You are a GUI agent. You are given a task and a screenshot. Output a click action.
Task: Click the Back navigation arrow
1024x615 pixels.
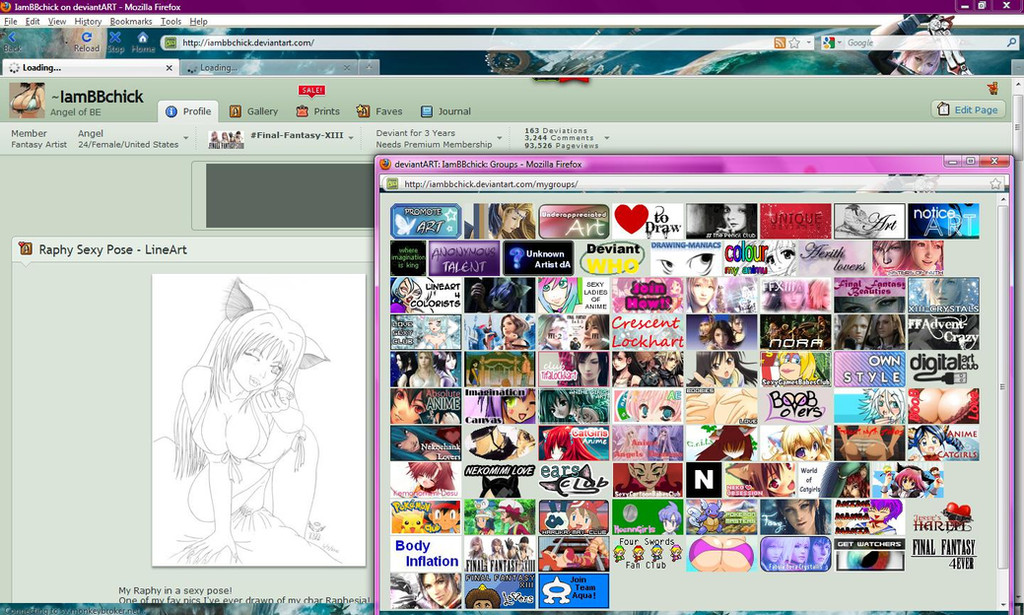coord(12,42)
